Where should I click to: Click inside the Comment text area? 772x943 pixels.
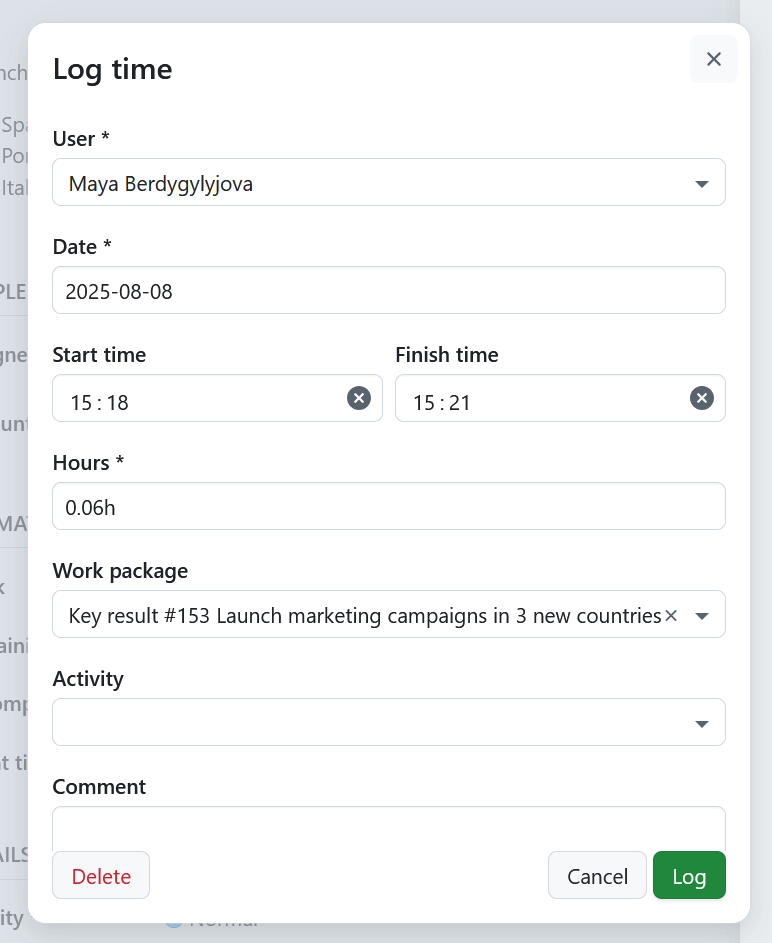pos(389,825)
